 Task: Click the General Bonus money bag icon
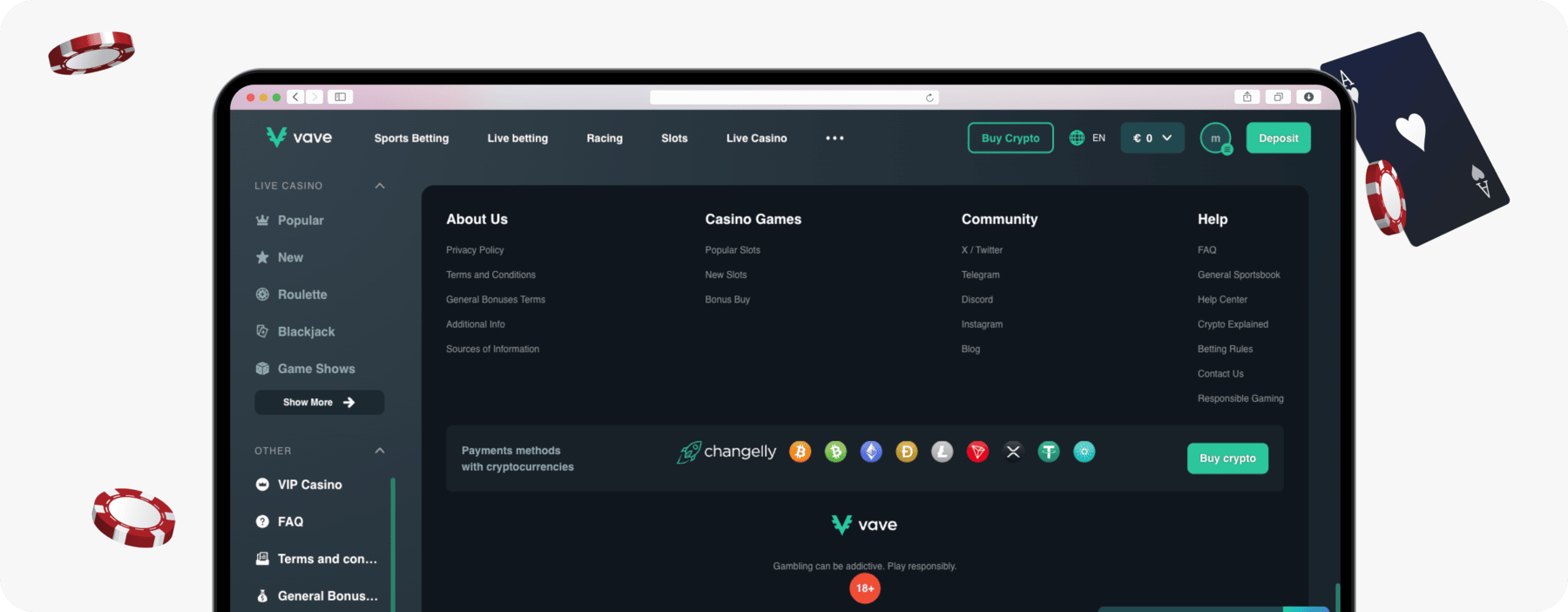[x=262, y=596]
